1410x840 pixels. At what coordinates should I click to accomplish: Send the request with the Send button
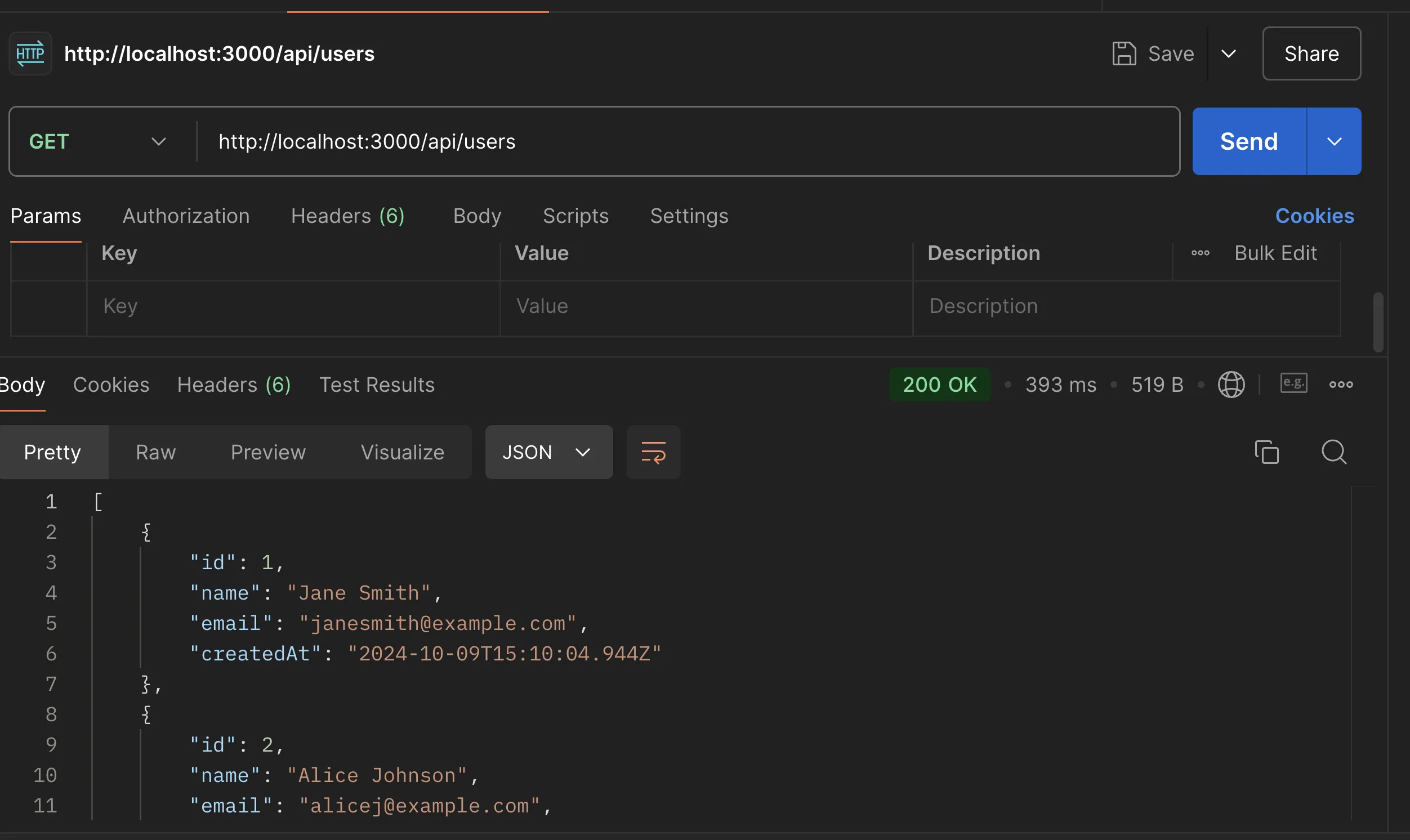pos(1249,141)
